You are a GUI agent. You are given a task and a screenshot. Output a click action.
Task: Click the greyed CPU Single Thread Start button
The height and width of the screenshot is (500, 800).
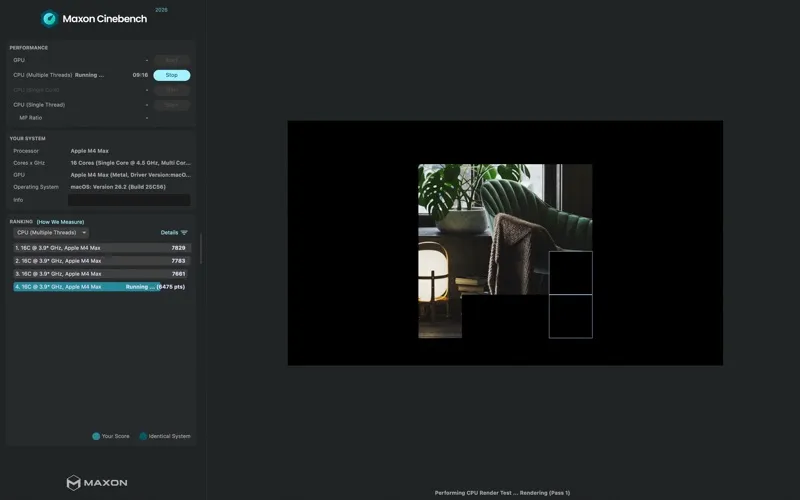171,105
